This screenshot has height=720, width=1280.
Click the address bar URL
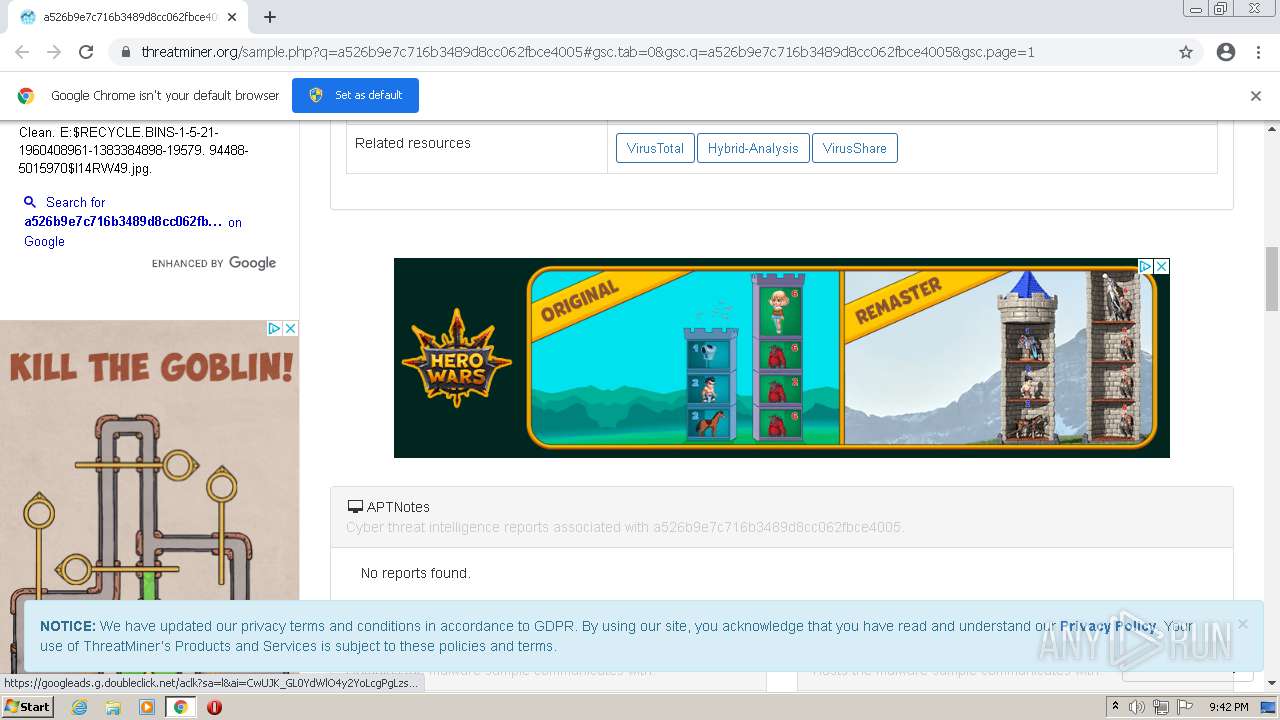588,52
